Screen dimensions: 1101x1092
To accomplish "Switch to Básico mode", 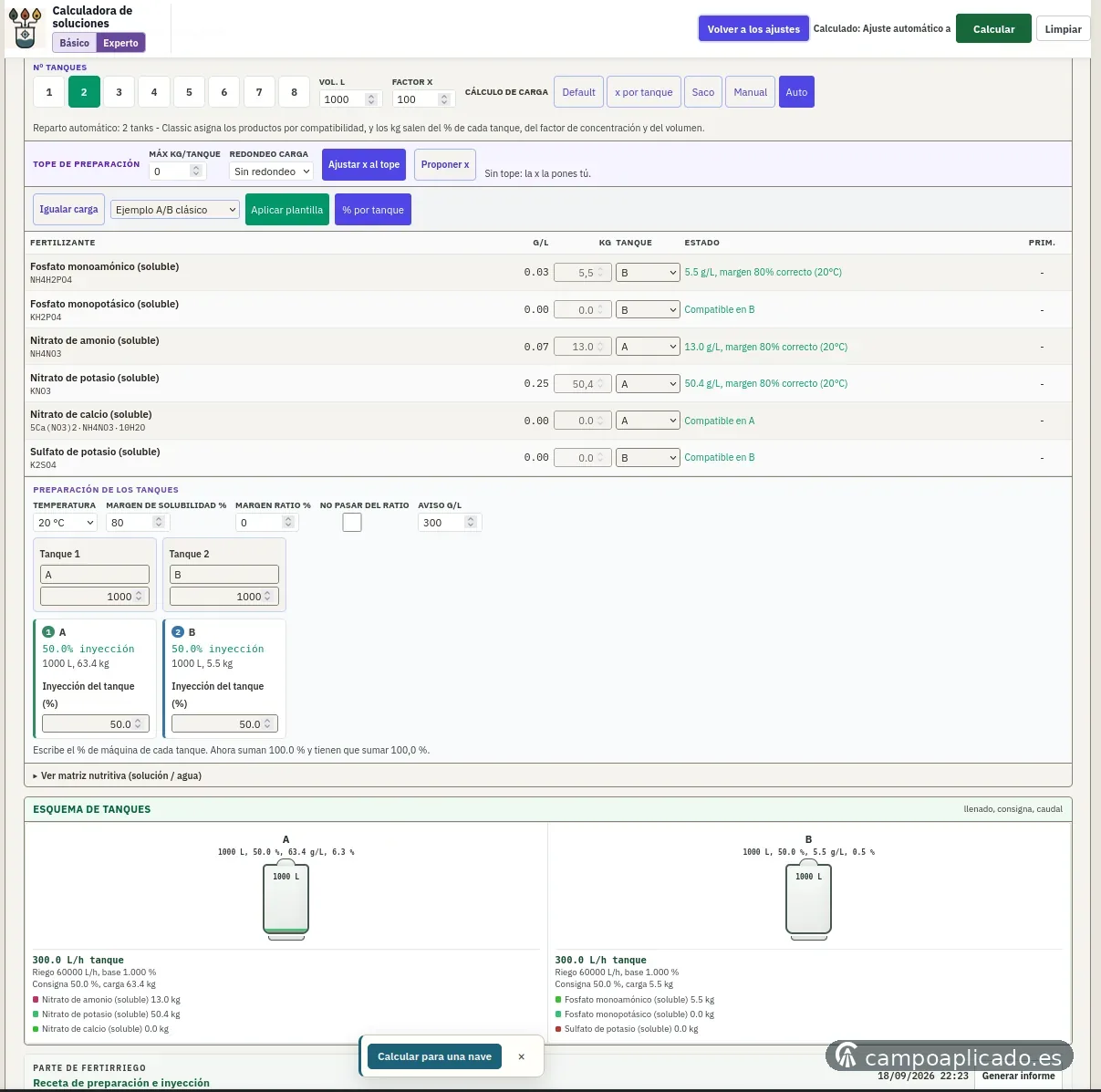I will tap(75, 43).
